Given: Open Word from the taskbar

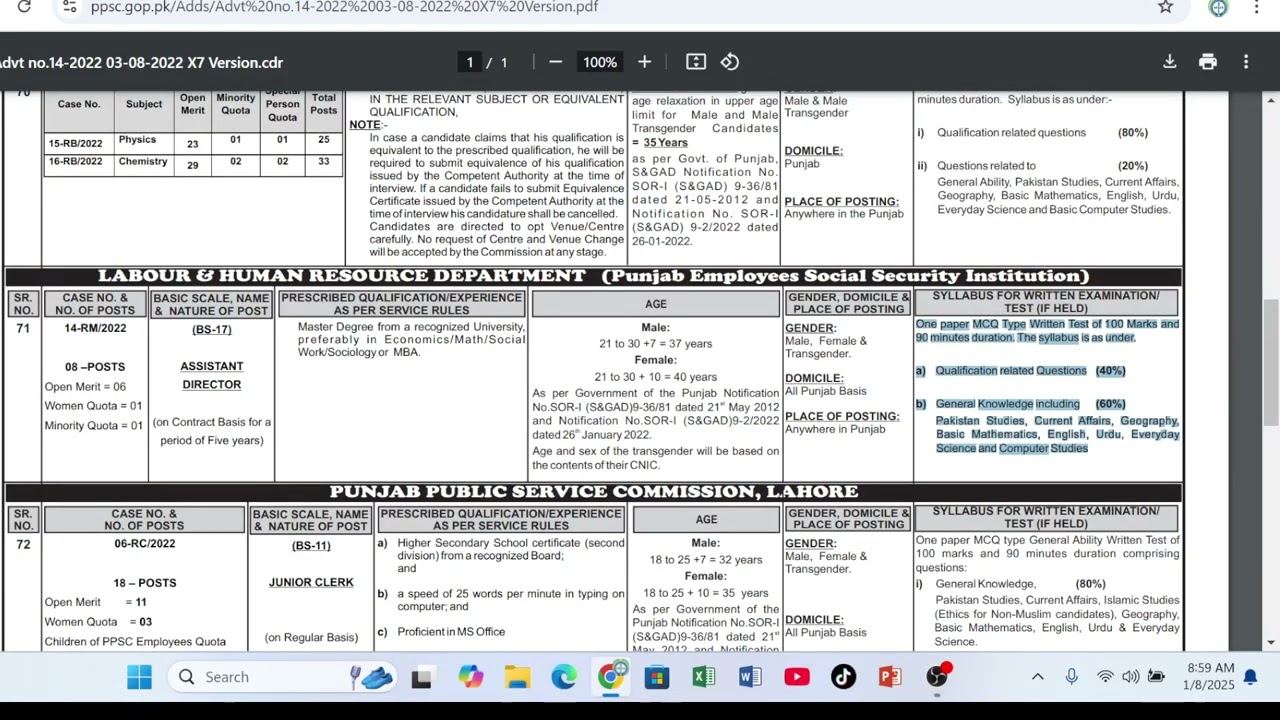Looking at the screenshot, I should click(750, 677).
